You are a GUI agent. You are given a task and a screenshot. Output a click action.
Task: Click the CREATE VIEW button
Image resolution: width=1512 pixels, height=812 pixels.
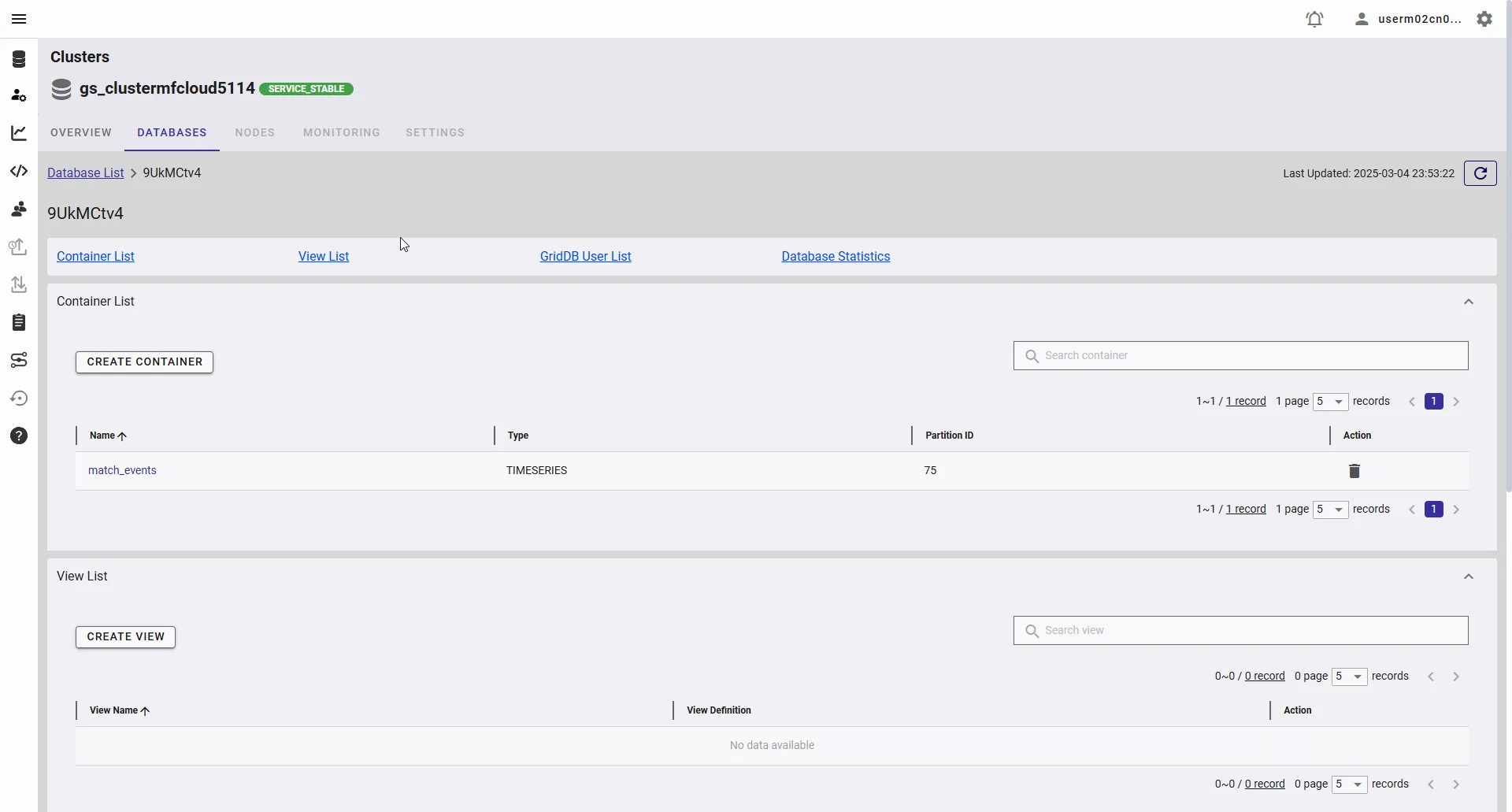(x=125, y=637)
